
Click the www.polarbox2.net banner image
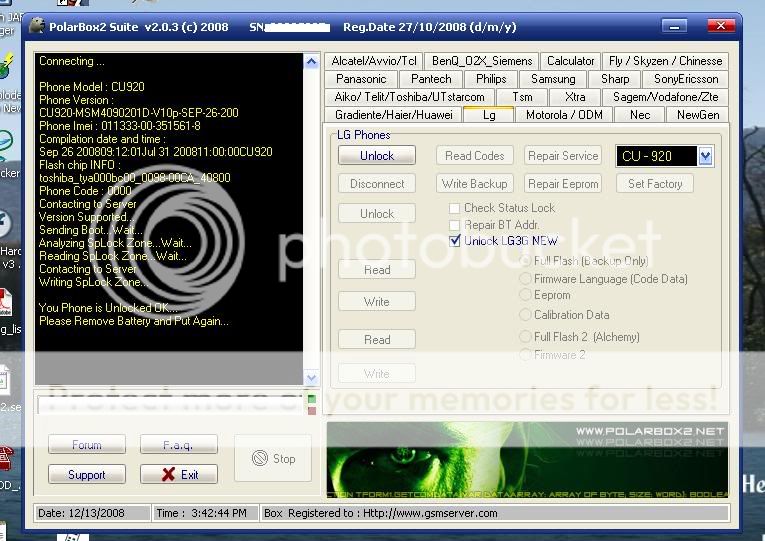coord(527,460)
